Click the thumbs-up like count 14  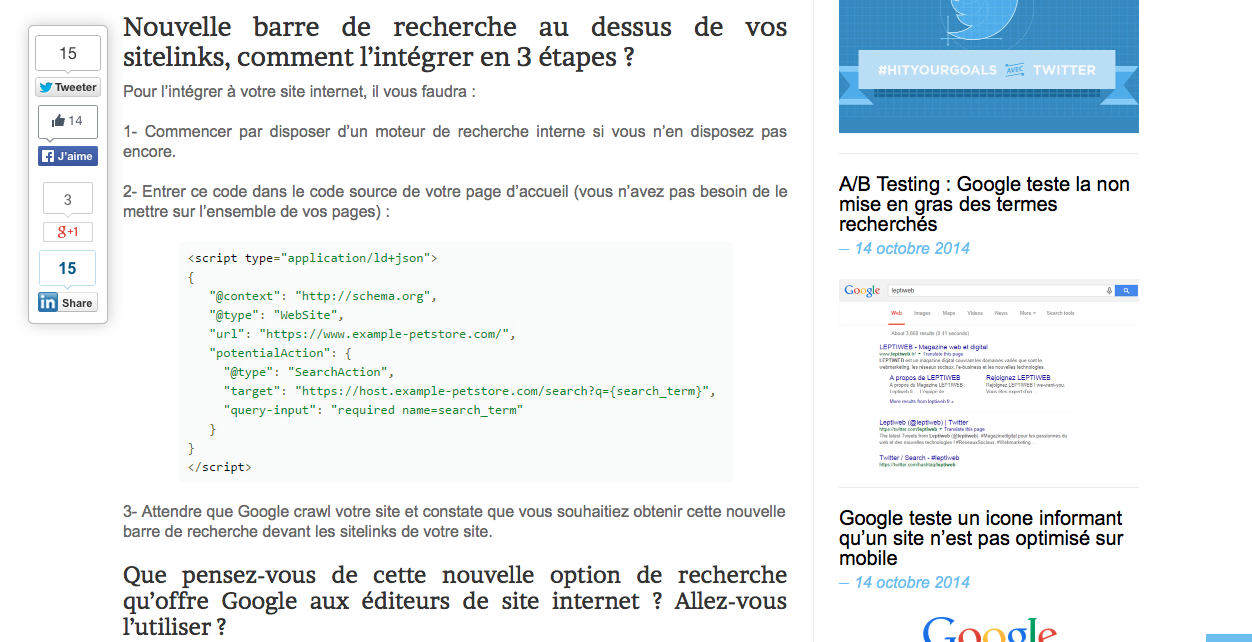(x=68, y=121)
